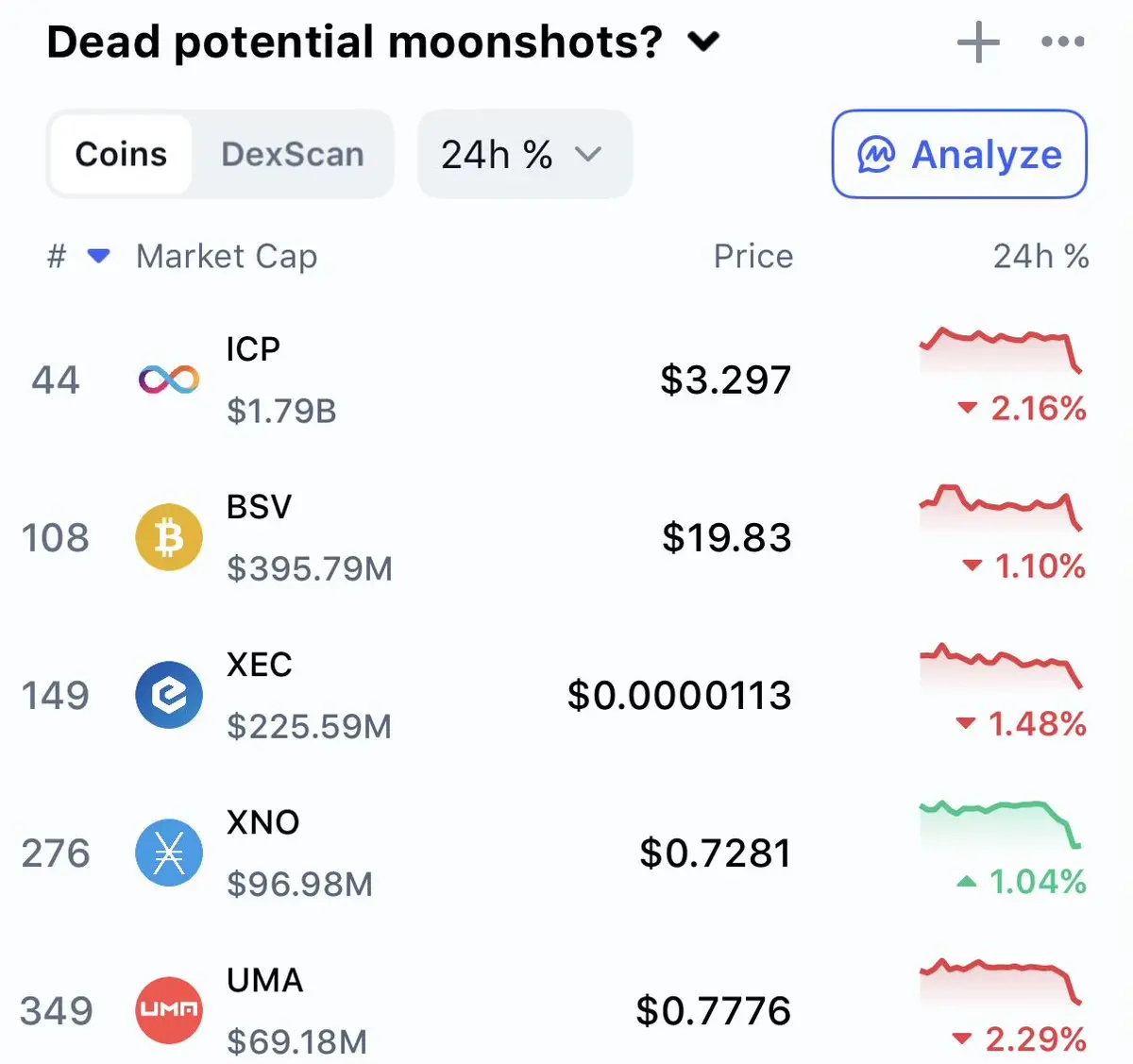
Task: Open the 24h % timeframe dropdown
Action: [x=524, y=154]
